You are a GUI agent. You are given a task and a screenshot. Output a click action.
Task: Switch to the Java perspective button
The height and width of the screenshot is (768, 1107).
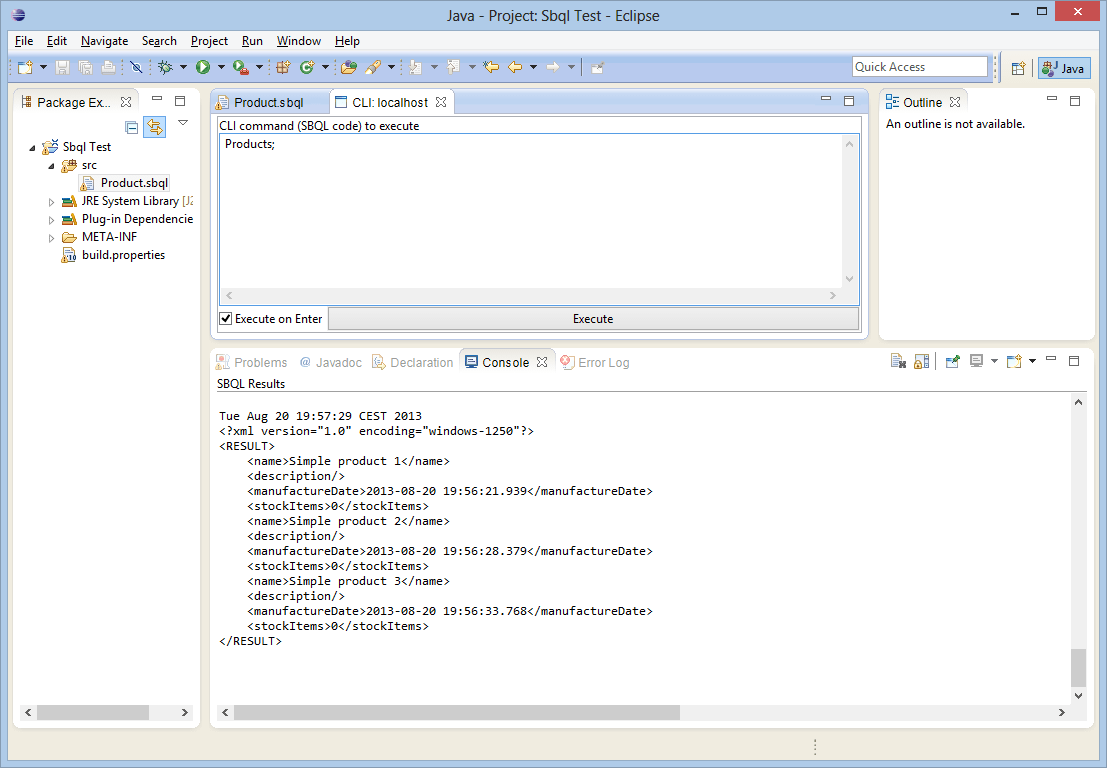pos(1064,68)
